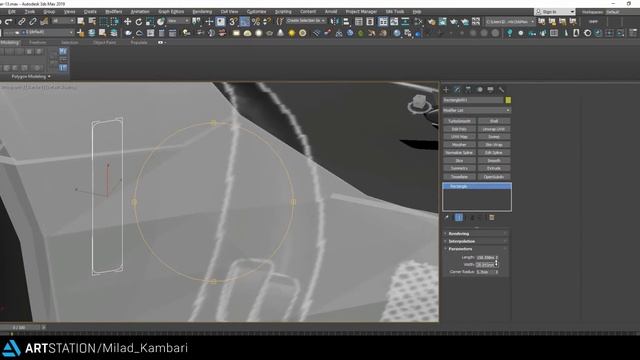
Task: Apply the TurboSmooth modifier button
Action: [x=459, y=121]
